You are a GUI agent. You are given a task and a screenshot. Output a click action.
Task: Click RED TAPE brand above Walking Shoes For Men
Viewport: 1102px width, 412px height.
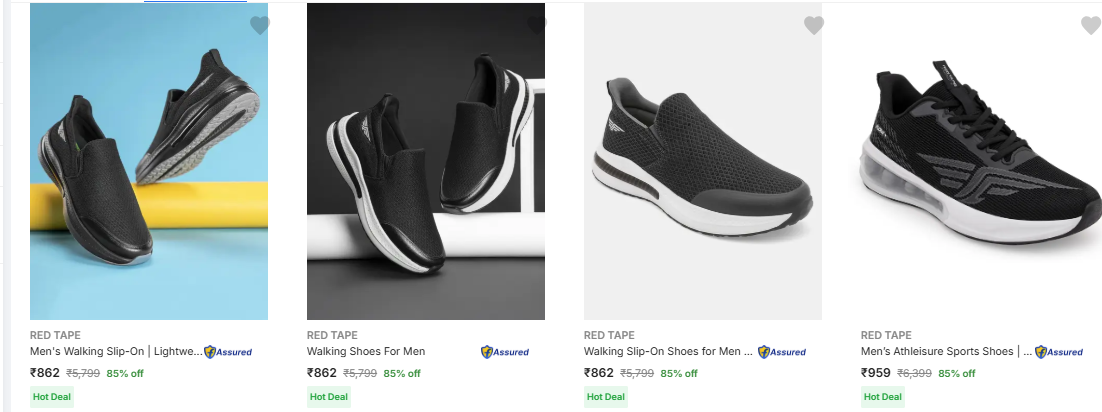click(332, 335)
